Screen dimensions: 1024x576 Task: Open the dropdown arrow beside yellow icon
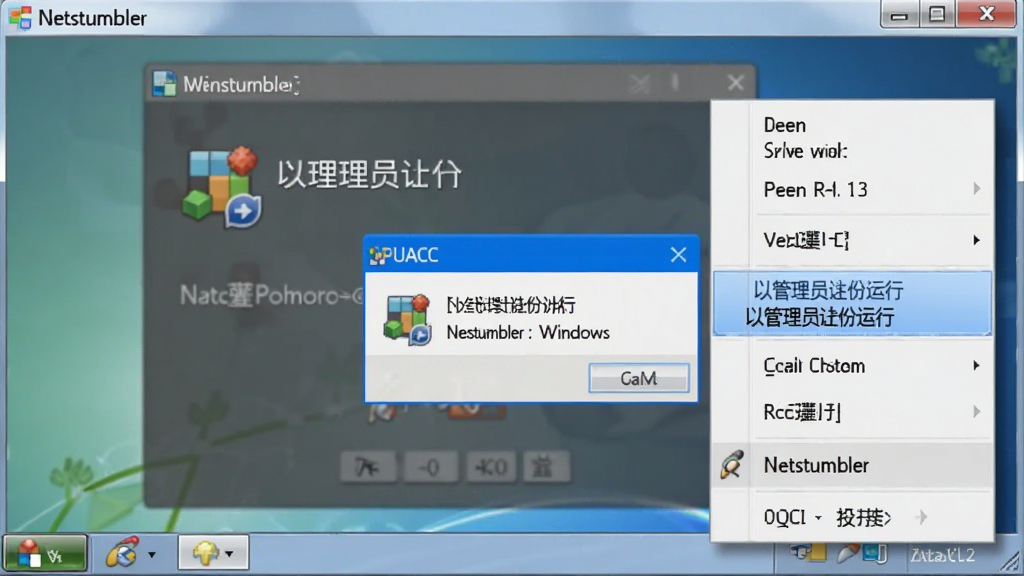click(229, 554)
